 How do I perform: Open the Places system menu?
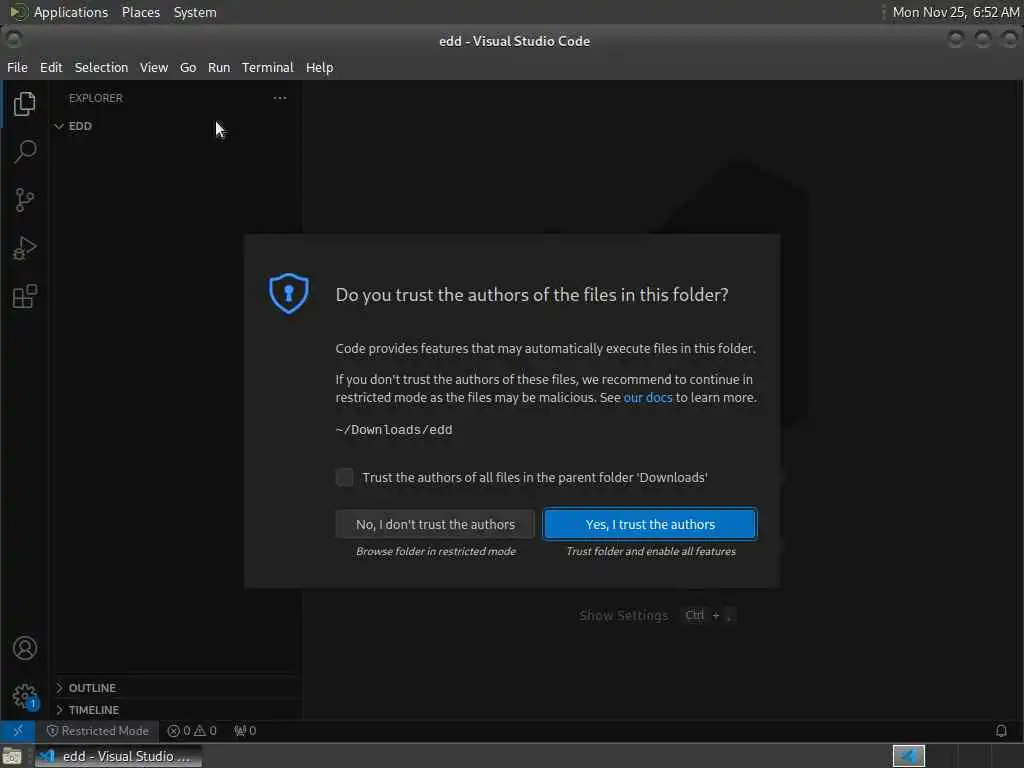[141, 12]
